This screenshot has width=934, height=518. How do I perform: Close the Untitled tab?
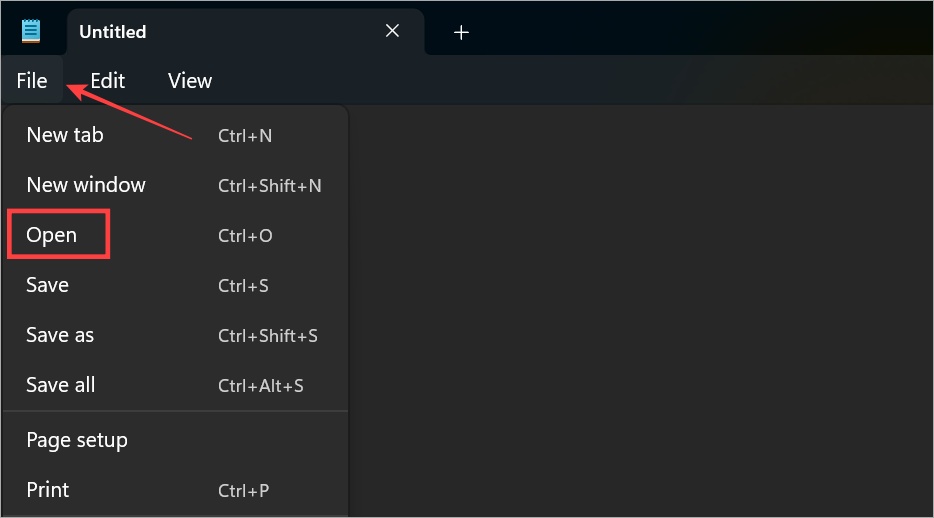pyautogui.click(x=392, y=31)
